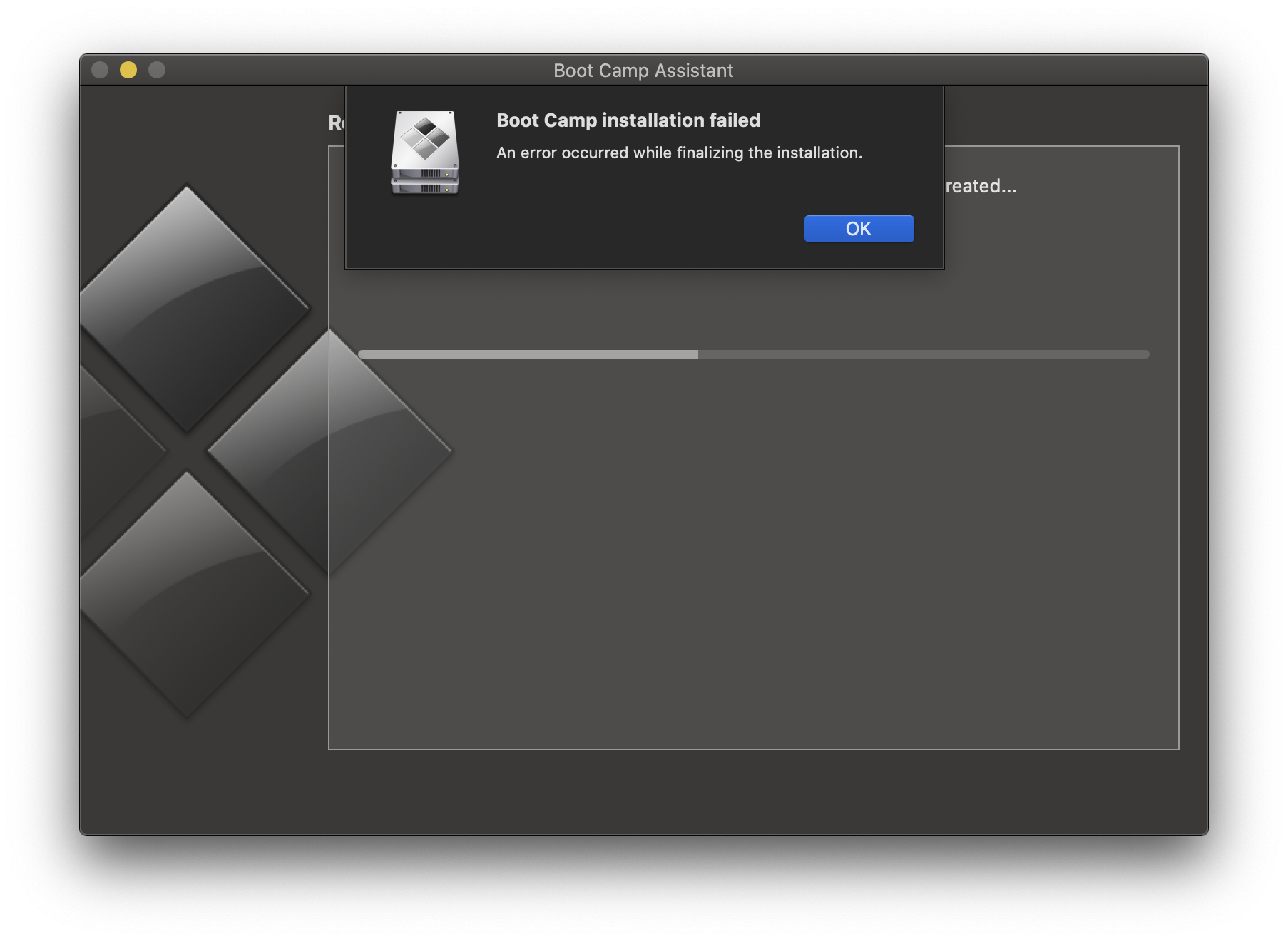
Task: Close the Boot Camp Assistant window
Action: [x=100, y=70]
